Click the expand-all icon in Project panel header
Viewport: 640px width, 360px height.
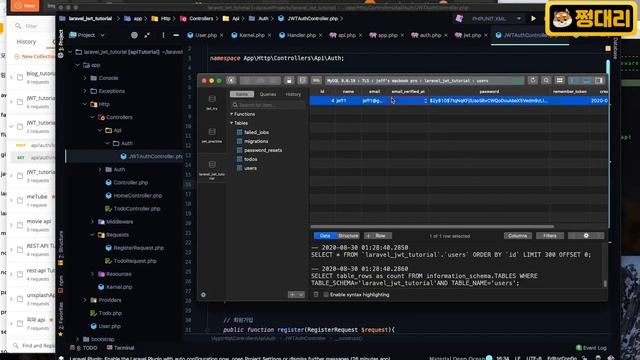tap(147, 36)
